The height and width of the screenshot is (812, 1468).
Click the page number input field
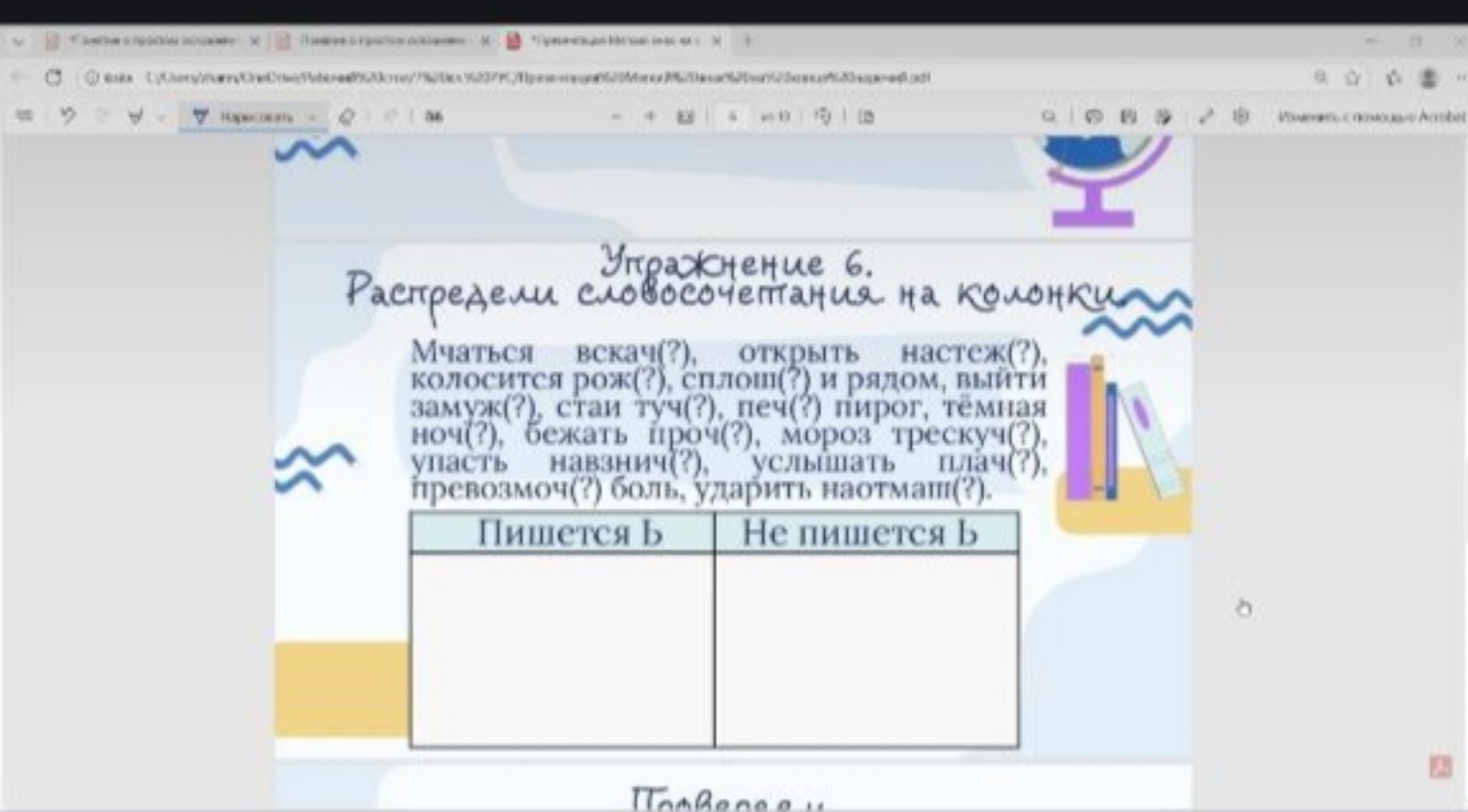(x=731, y=117)
